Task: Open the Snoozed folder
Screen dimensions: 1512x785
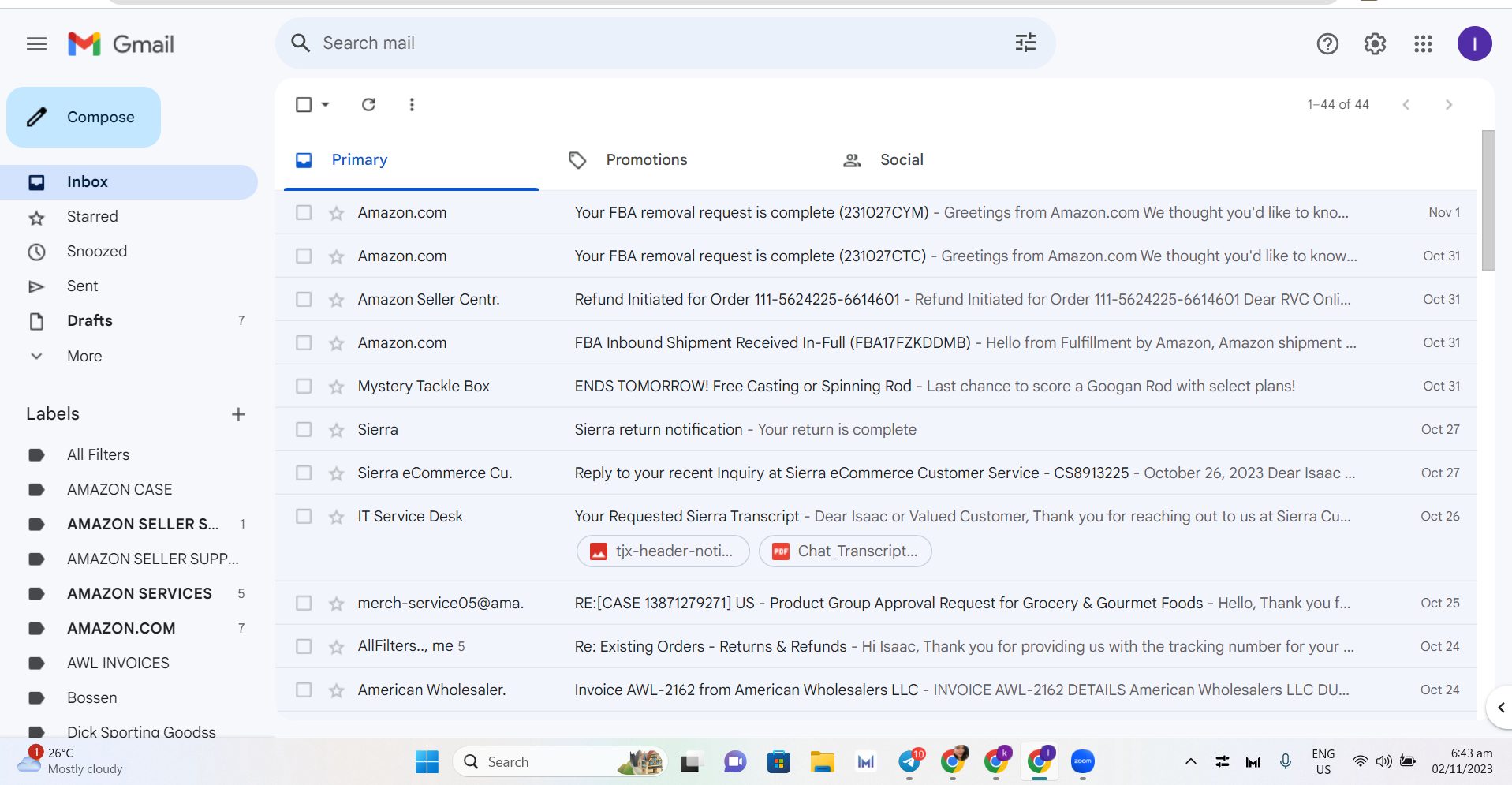Action: click(x=129, y=252)
